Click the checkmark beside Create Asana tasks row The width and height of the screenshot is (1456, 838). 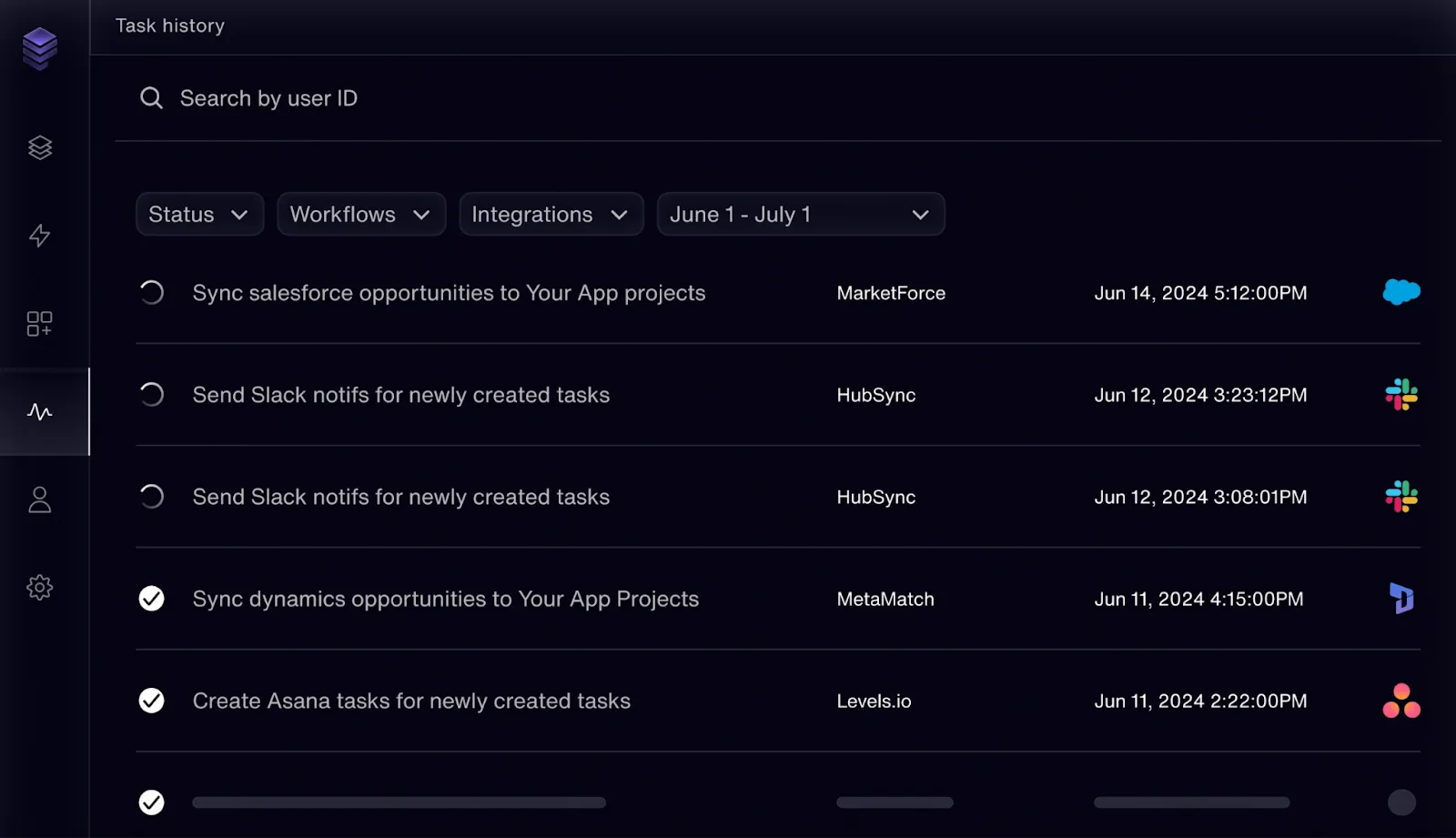151,701
